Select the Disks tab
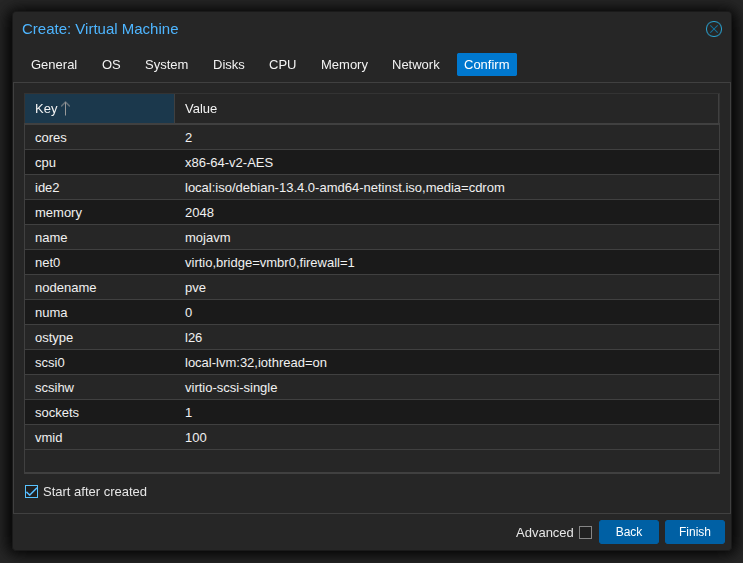The height and width of the screenshot is (563, 743). coord(229,65)
